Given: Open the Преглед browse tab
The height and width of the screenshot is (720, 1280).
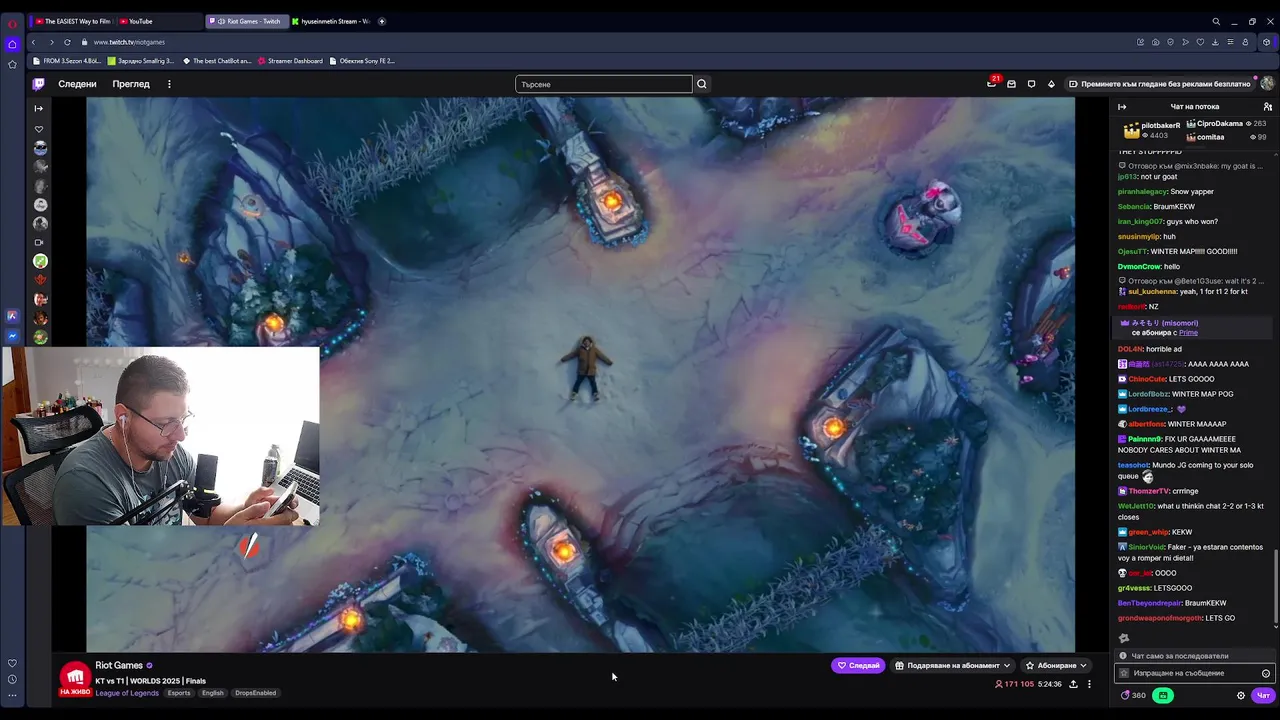Looking at the screenshot, I should (131, 84).
